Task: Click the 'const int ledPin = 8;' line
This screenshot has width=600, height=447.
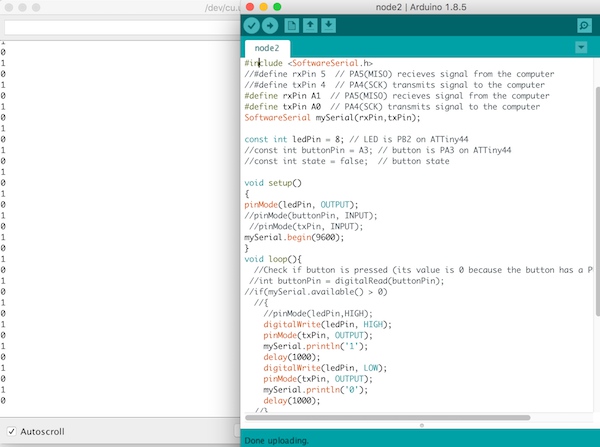Action: coord(356,139)
